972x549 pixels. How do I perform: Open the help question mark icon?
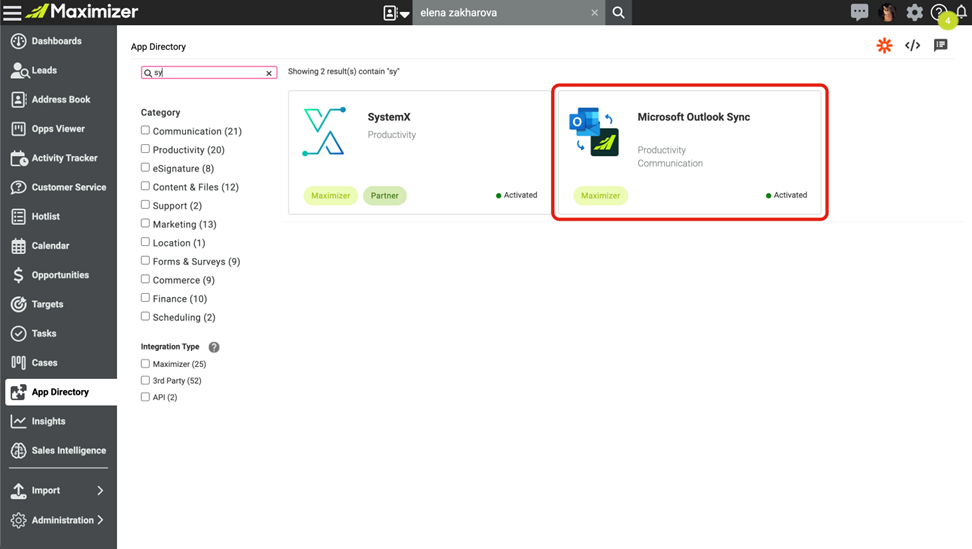939,12
